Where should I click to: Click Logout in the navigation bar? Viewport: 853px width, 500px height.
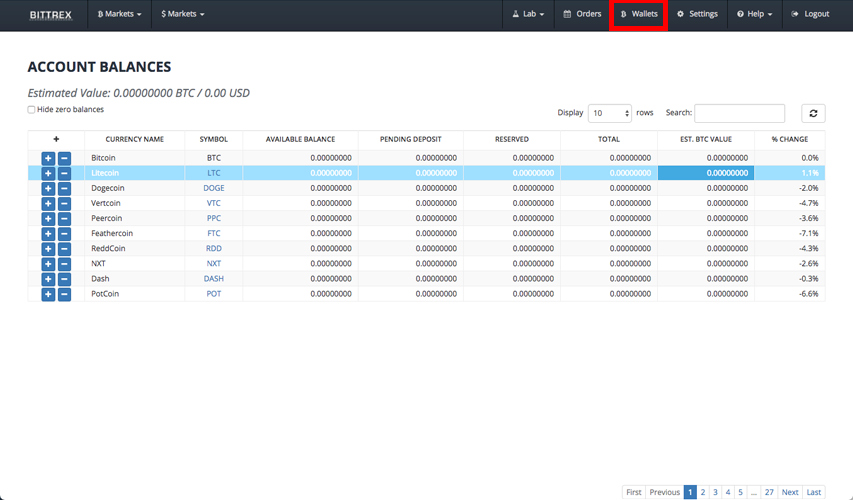(810, 14)
